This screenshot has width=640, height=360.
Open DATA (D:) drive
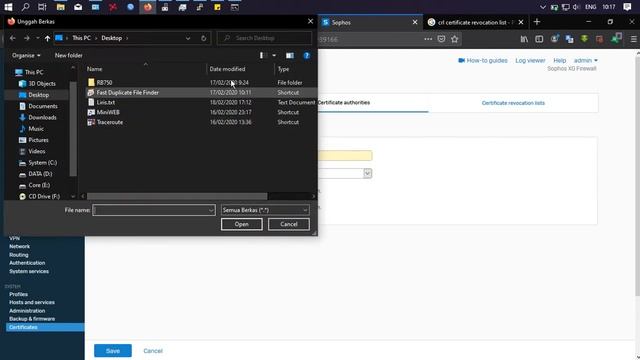tap(40, 174)
